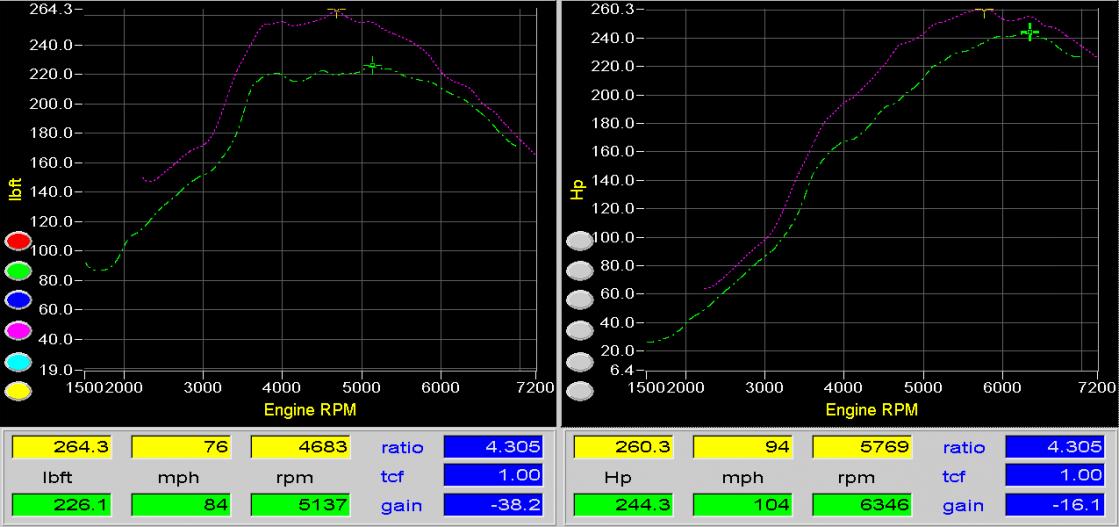Select the yellow 5769 rpm field
This screenshot has height=527, width=1119.
coord(852,447)
